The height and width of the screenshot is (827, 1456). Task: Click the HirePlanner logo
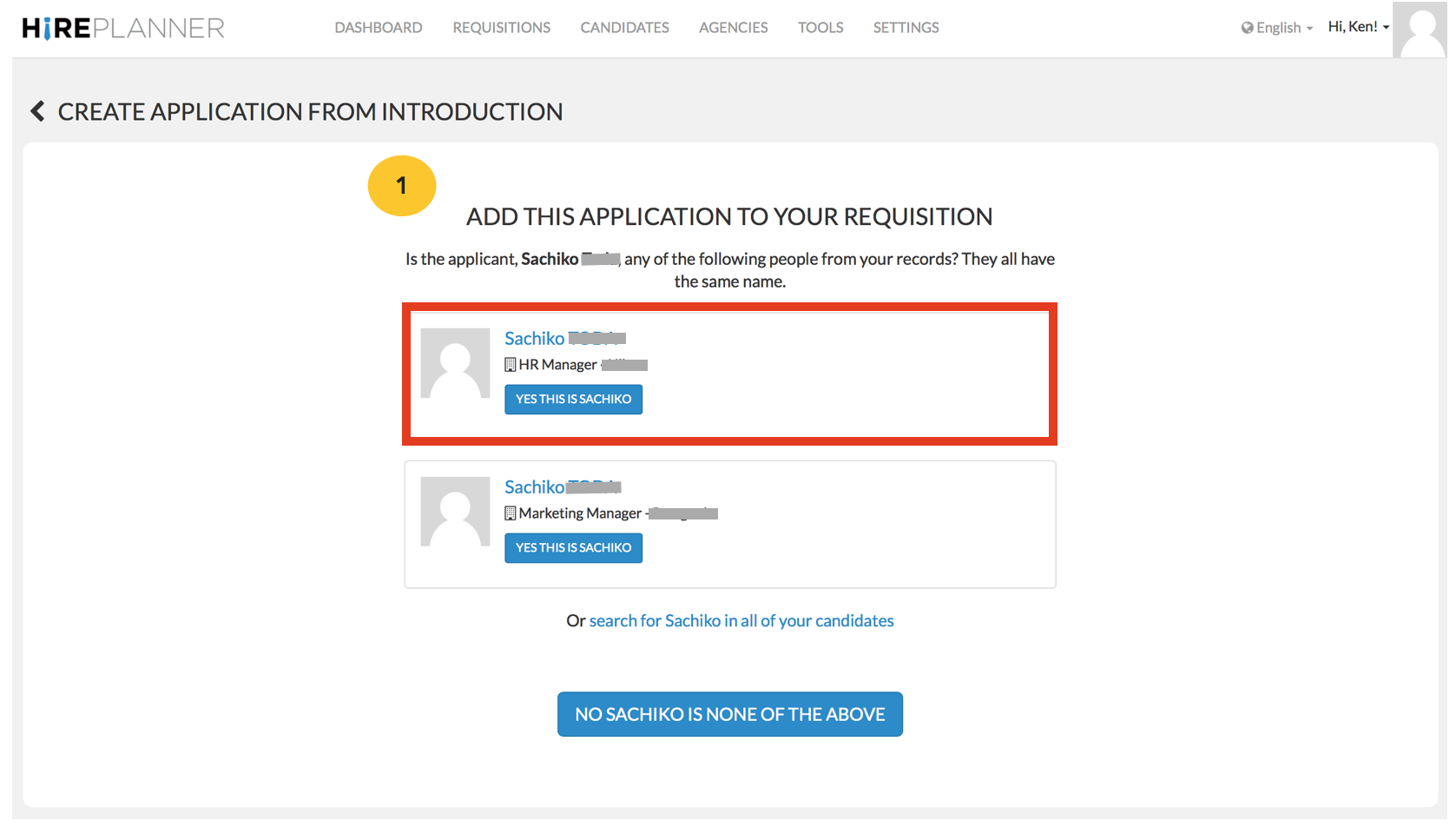coord(123,28)
